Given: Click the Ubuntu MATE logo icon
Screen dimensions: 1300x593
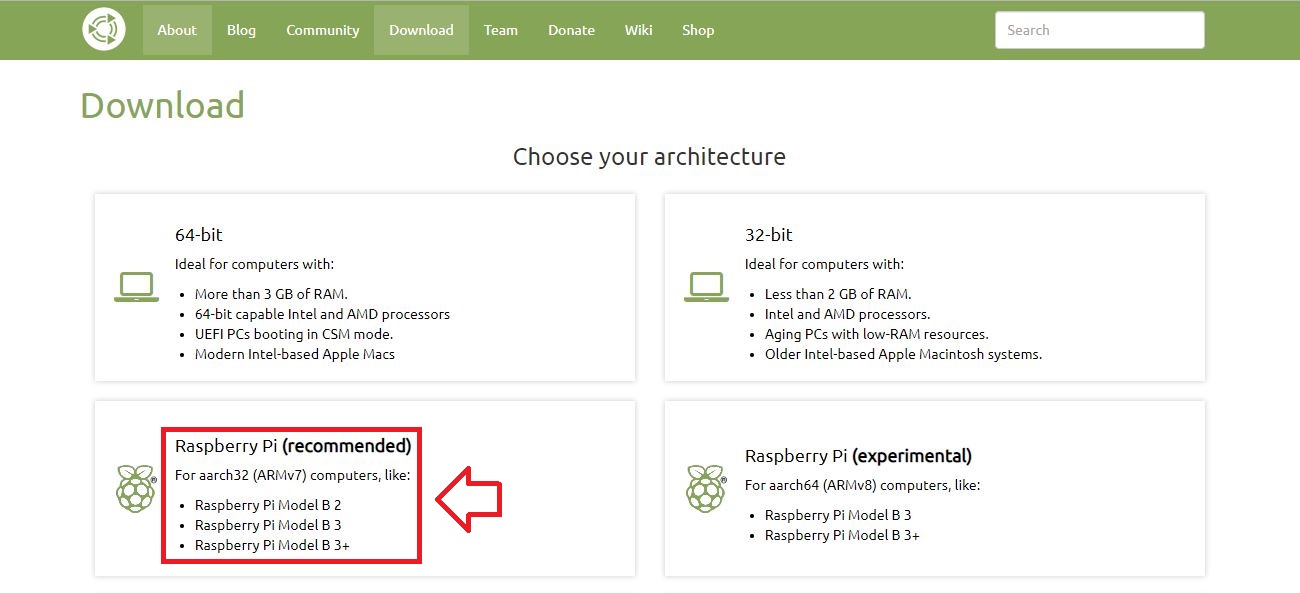Looking at the screenshot, I should 104,30.
